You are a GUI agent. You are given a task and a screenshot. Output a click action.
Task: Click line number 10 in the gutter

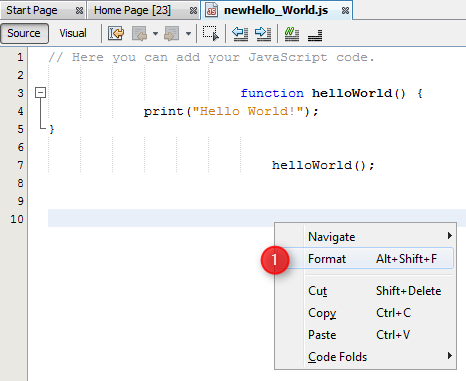tap(17, 219)
